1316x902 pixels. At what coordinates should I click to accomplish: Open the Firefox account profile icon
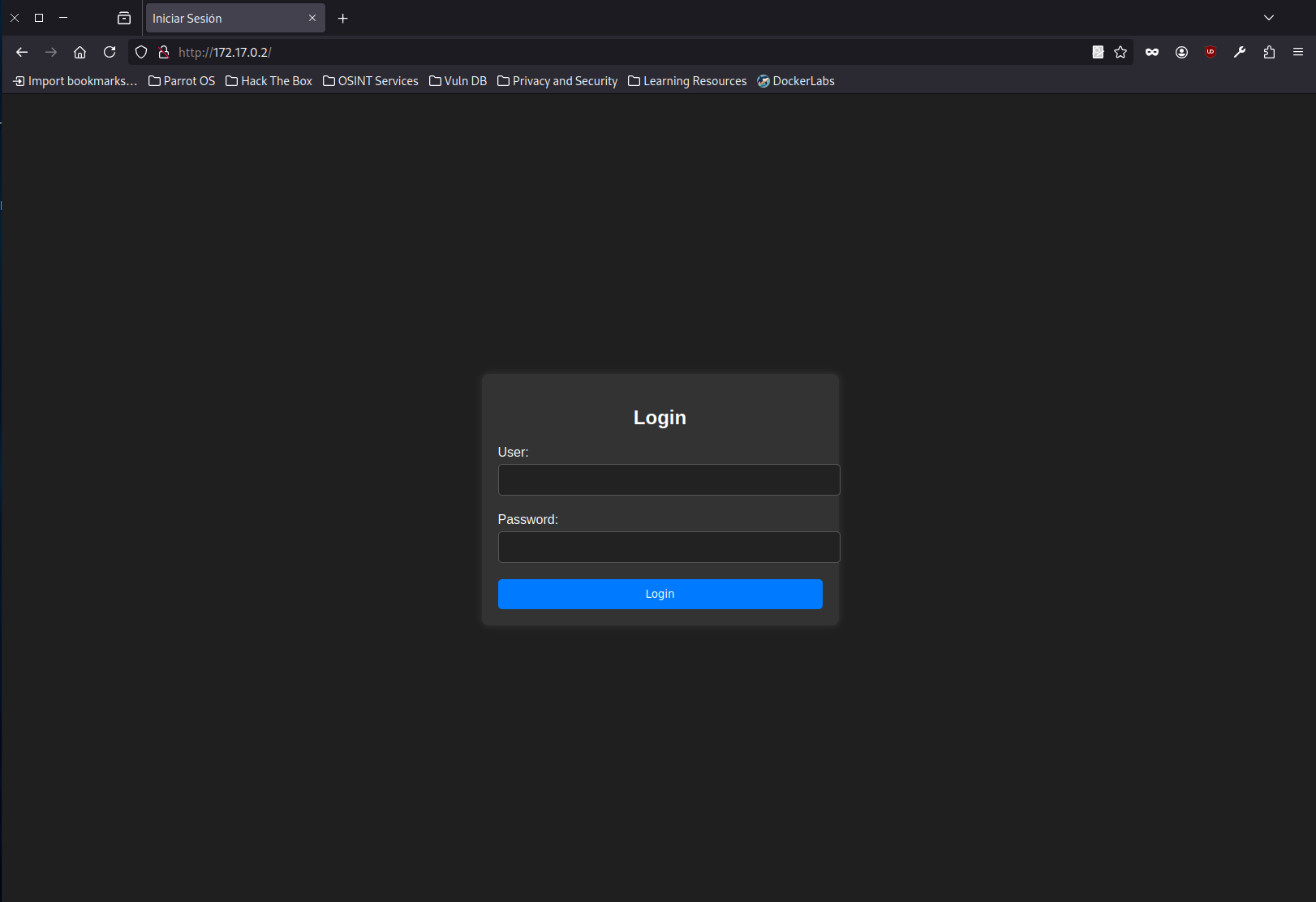click(x=1181, y=52)
